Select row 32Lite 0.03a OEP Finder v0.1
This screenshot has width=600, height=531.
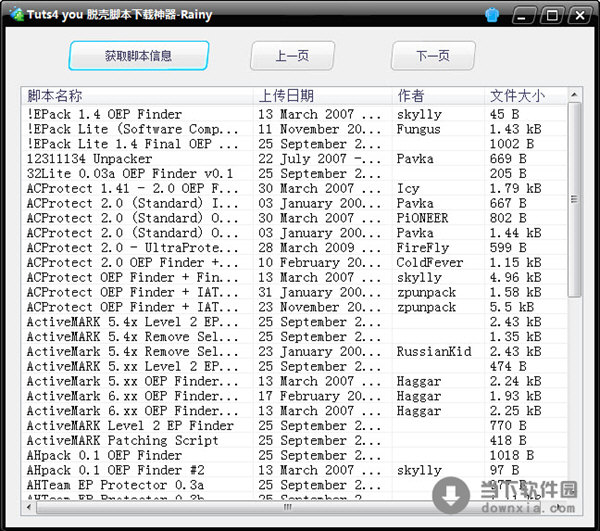(x=294, y=174)
